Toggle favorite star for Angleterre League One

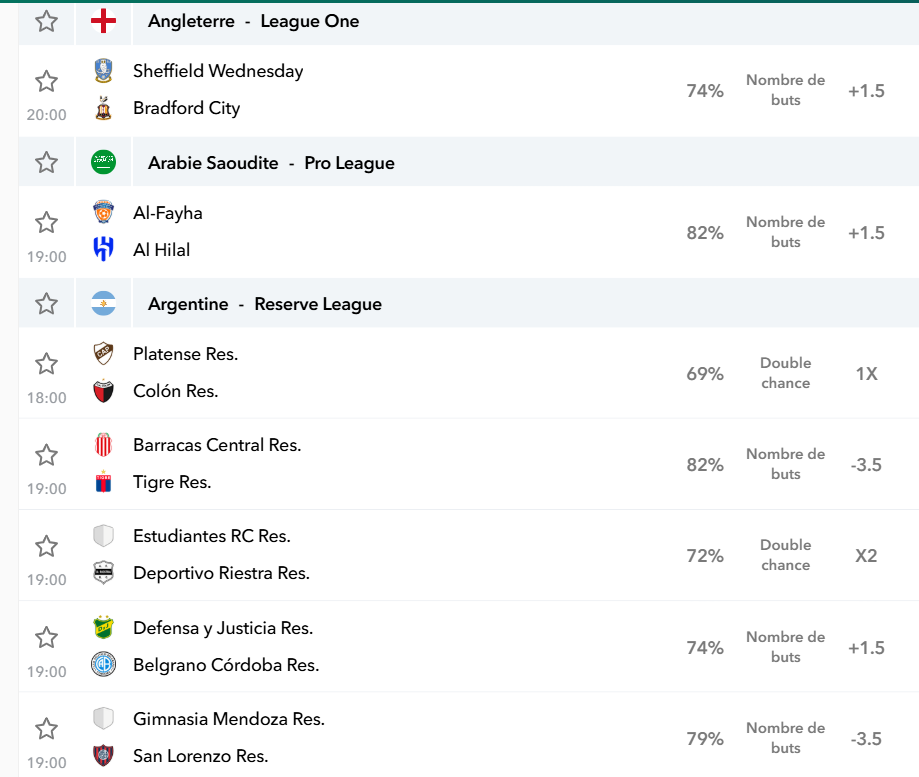46,21
